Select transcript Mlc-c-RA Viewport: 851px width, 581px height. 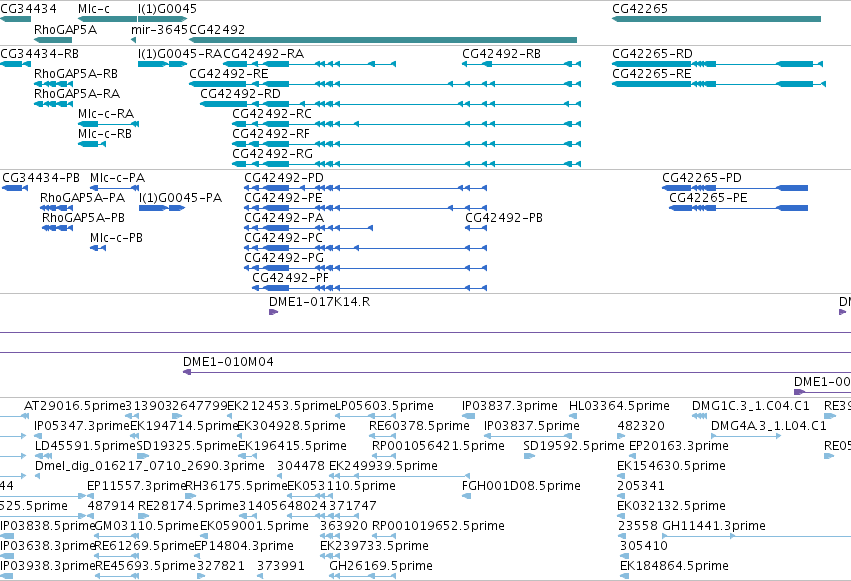[x=109, y=124]
